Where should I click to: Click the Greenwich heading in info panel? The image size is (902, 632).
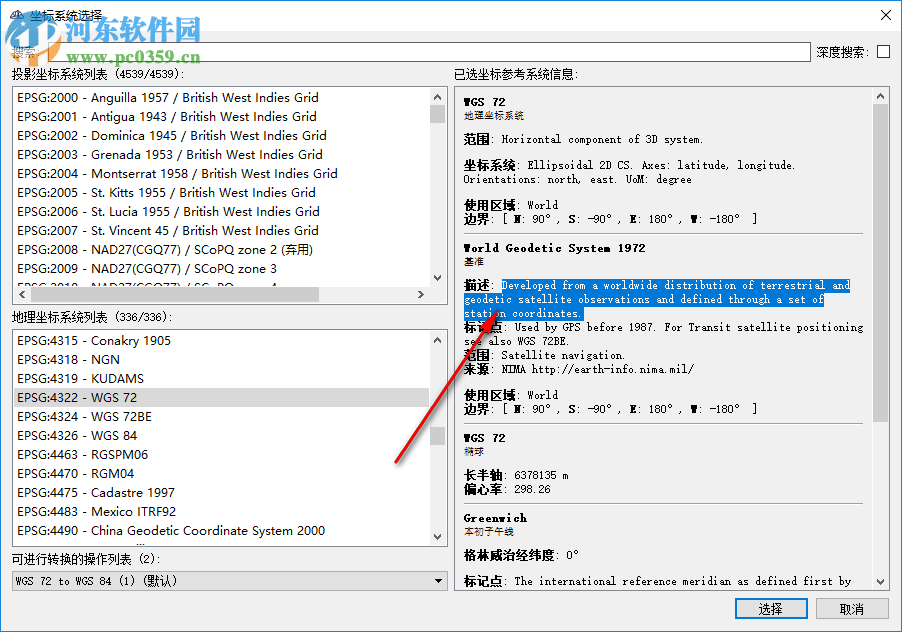pyautogui.click(x=495, y=518)
